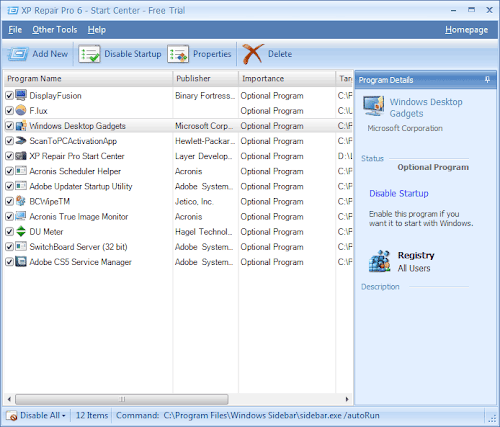Toggle the BCWipeTM checkbox
This screenshot has width=500, height=427.
9,202
